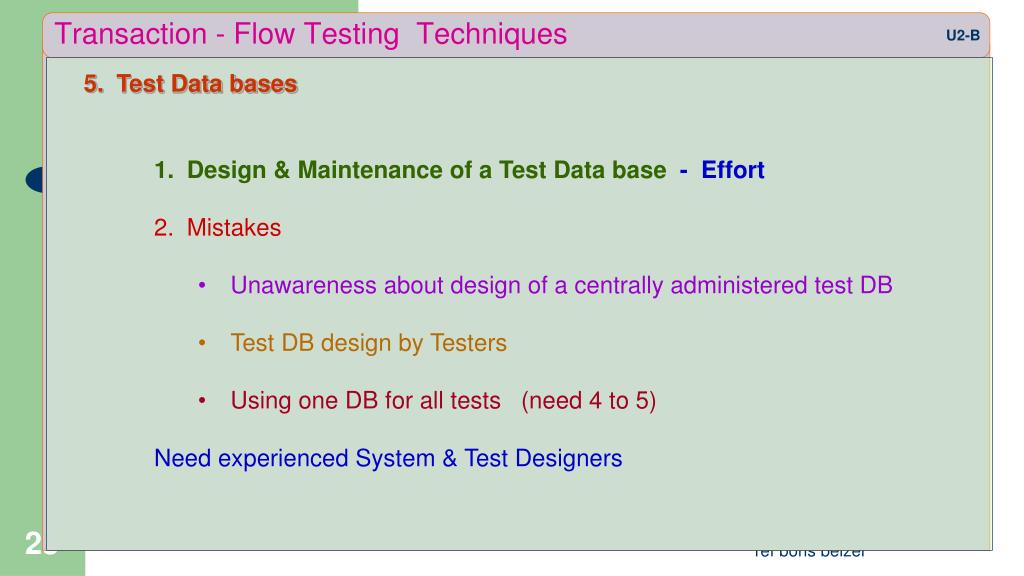
Task: Click the Using one DB for all tests text
Action: 366,400
